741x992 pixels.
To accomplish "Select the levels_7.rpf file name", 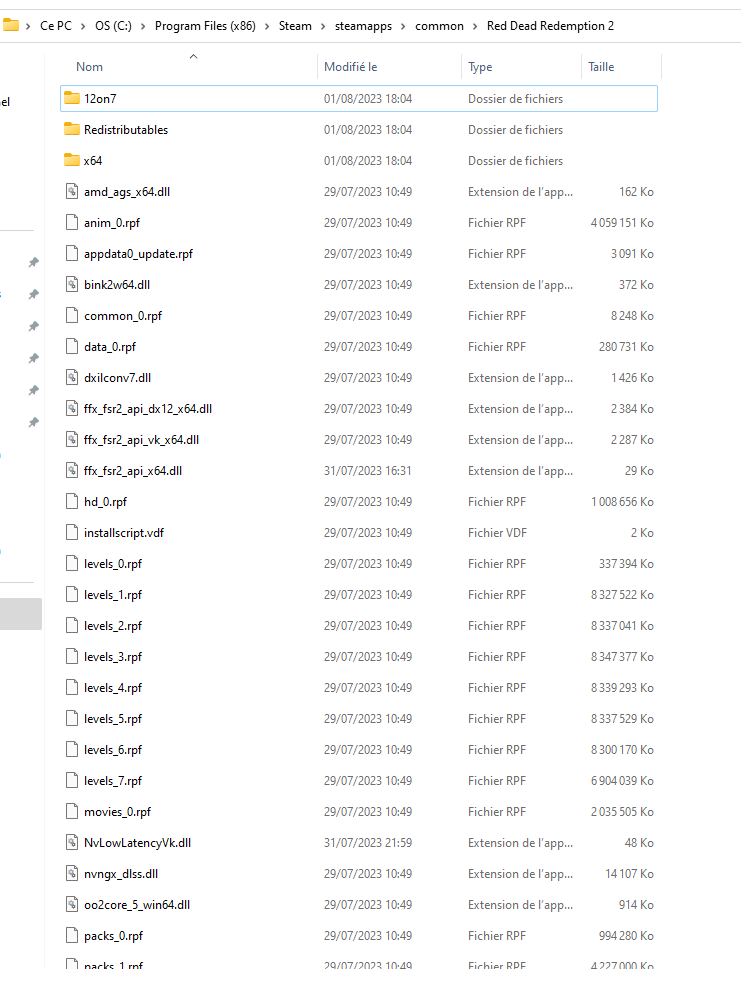I will (x=113, y=781).
